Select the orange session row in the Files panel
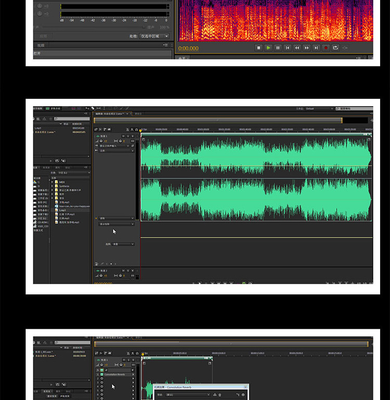 61,132
